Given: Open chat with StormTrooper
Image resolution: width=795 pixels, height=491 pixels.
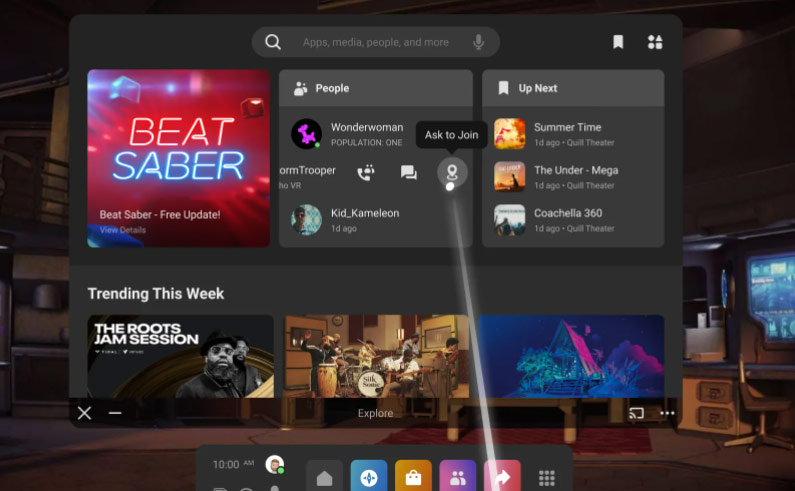Looking at the screenshot, I should click(x=408, y=173).
